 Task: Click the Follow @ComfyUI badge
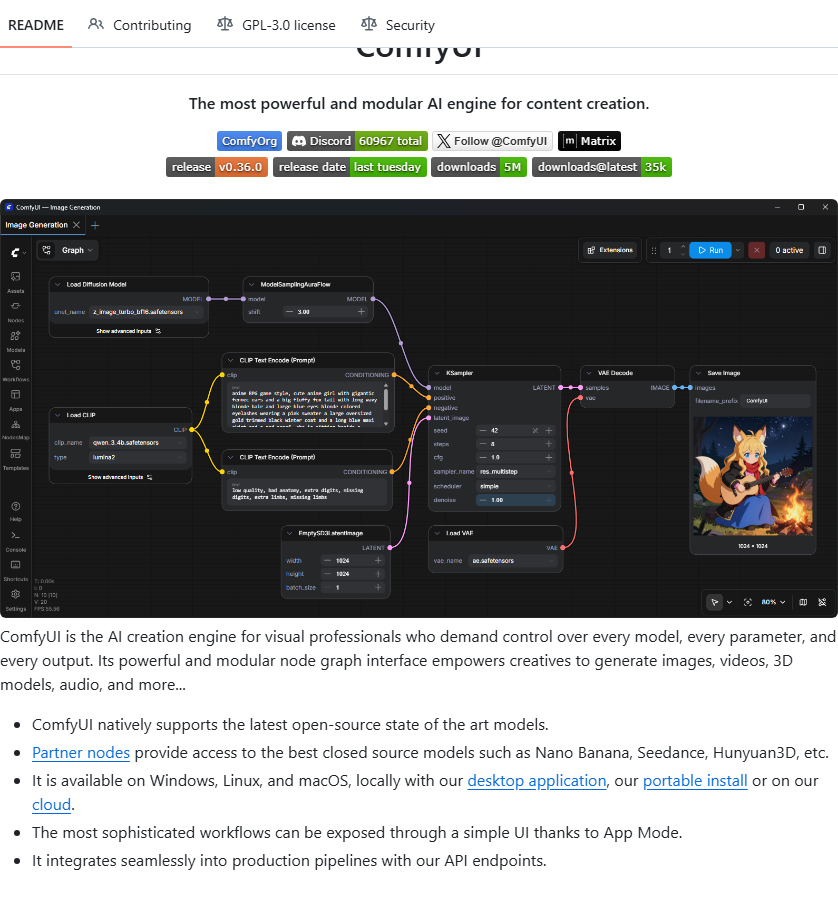492,141
